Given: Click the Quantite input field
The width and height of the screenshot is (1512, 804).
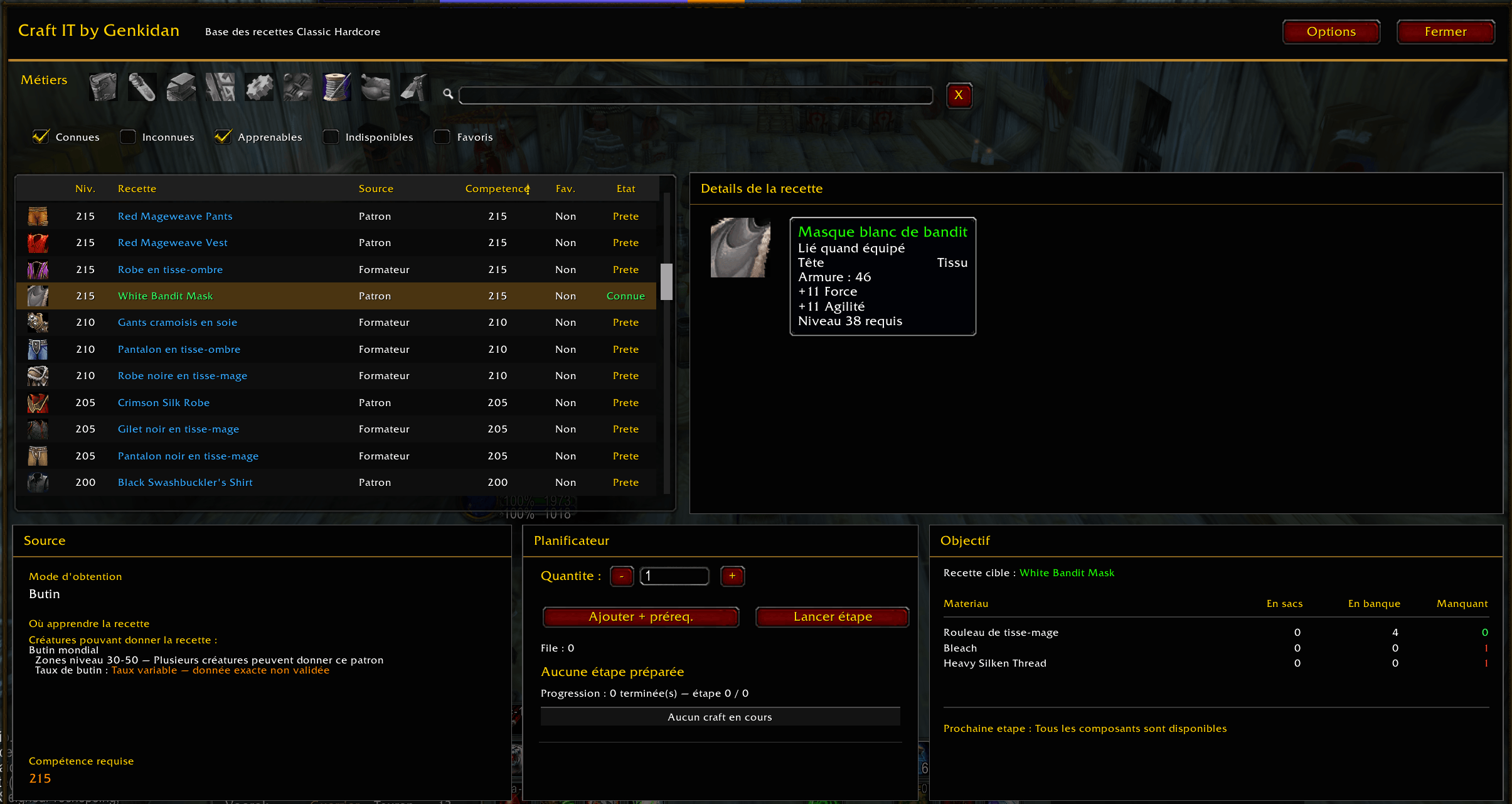Looking at the screenshot, I should tap(674, 576).
